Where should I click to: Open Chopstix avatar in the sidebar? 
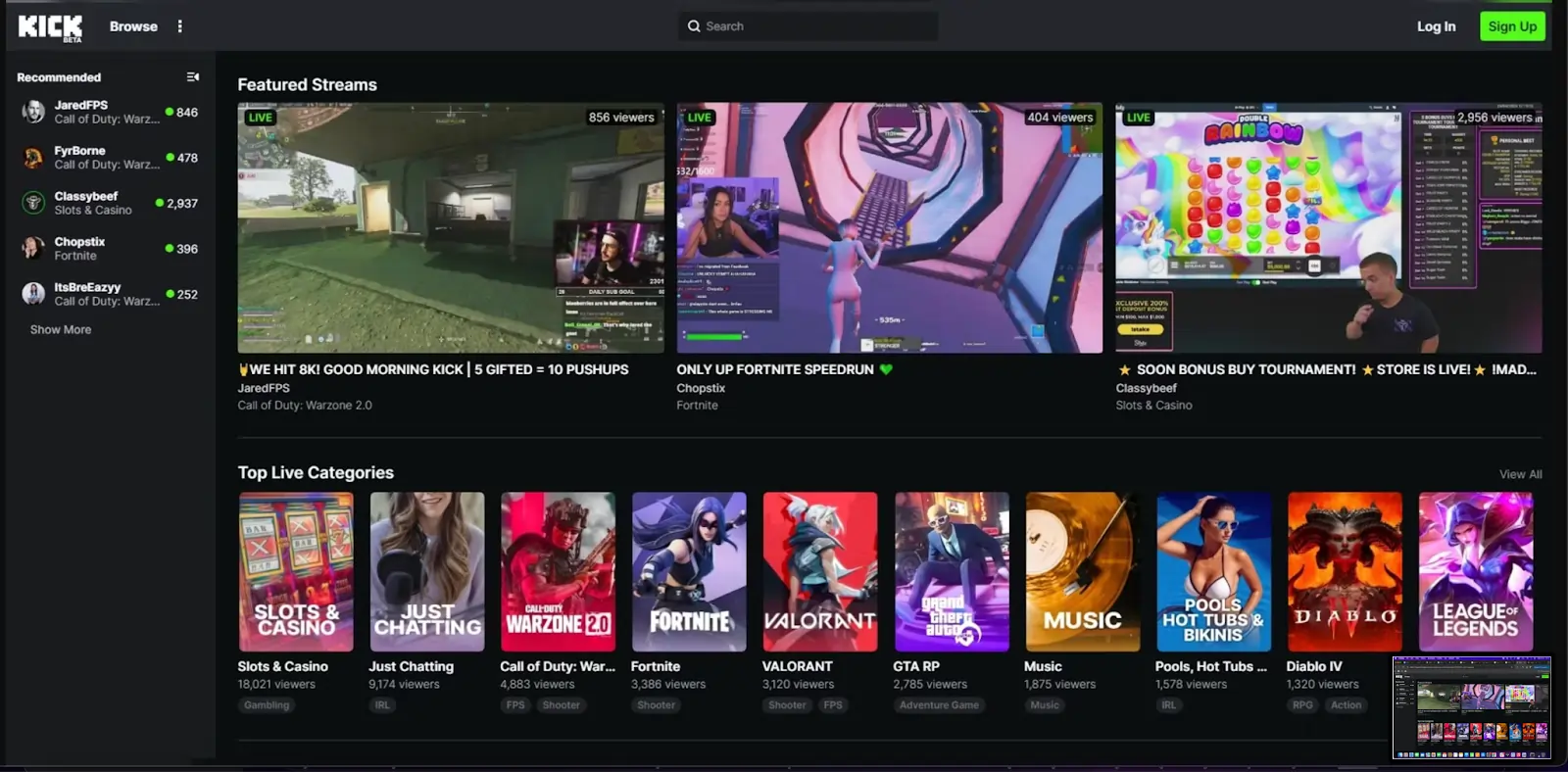coord(33,248)
